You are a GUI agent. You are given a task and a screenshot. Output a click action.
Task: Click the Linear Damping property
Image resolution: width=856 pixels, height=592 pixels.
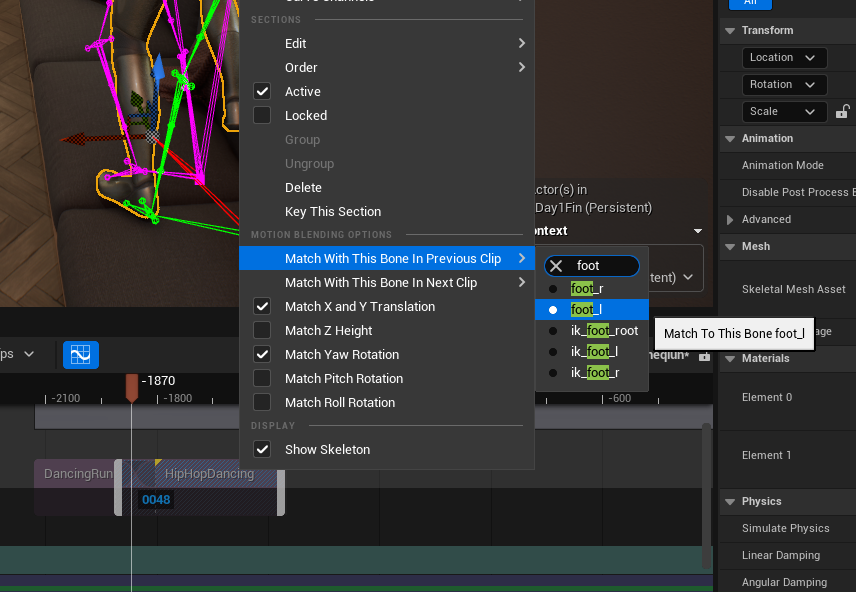[x=781, y=555]
